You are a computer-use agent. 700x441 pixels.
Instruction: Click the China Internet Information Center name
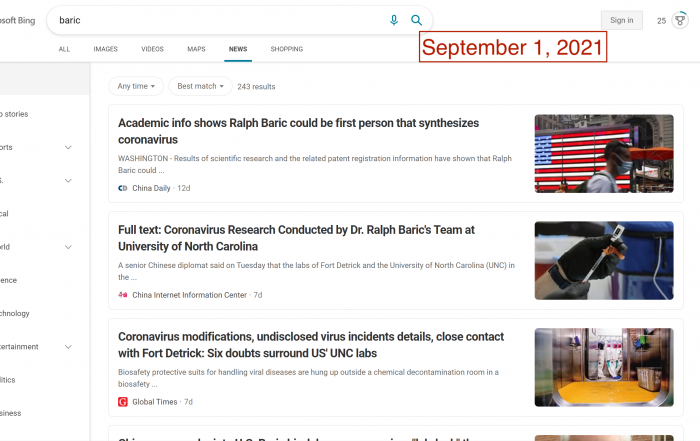[189, 295]
